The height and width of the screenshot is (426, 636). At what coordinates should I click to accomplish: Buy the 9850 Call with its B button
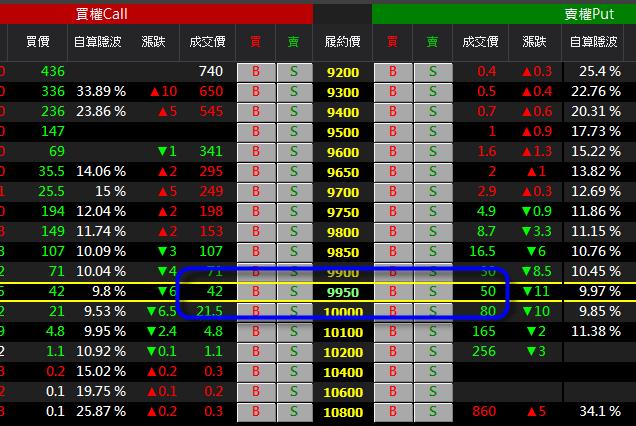[x=256, y=252]
